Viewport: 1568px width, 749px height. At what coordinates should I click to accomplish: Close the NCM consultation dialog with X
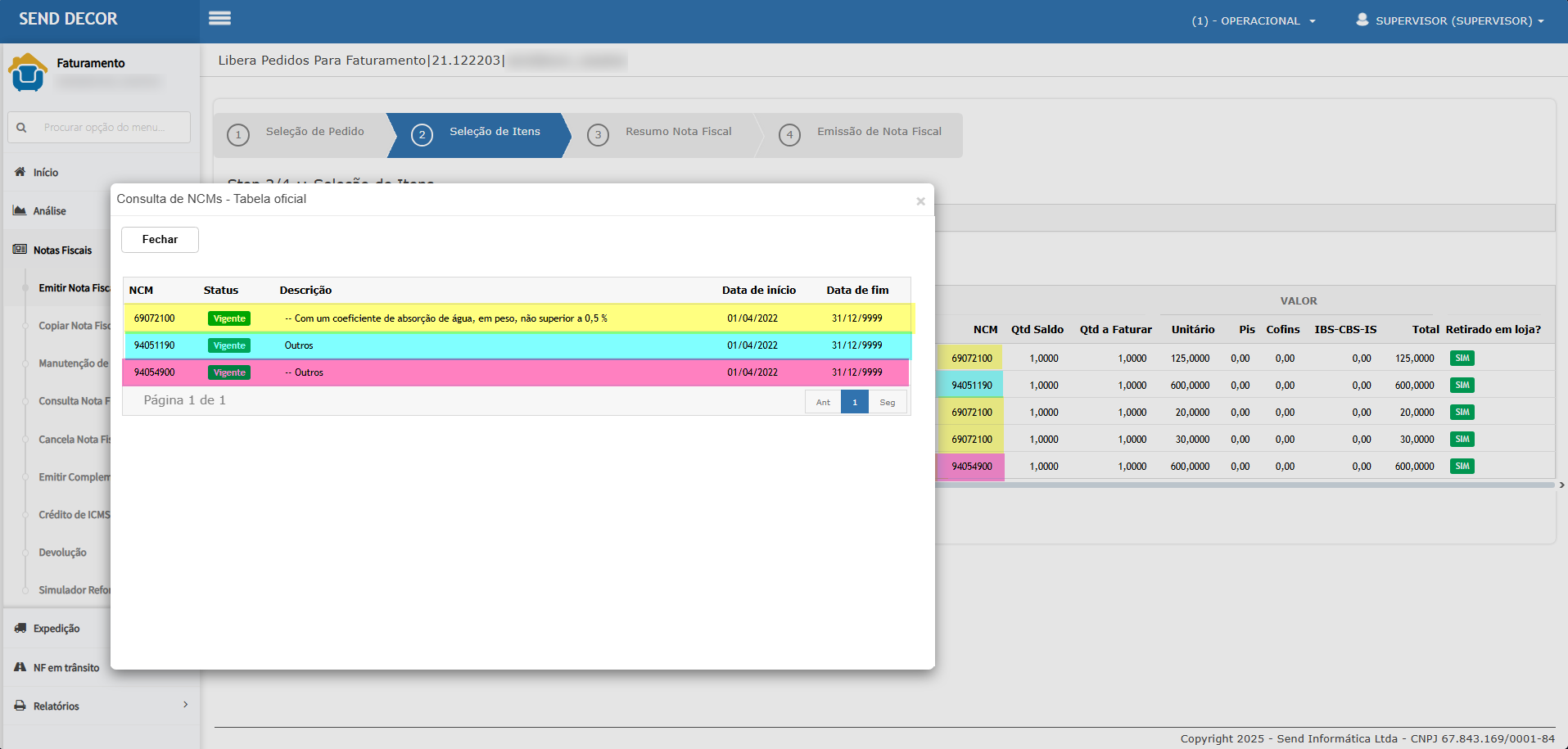[920, 201]
